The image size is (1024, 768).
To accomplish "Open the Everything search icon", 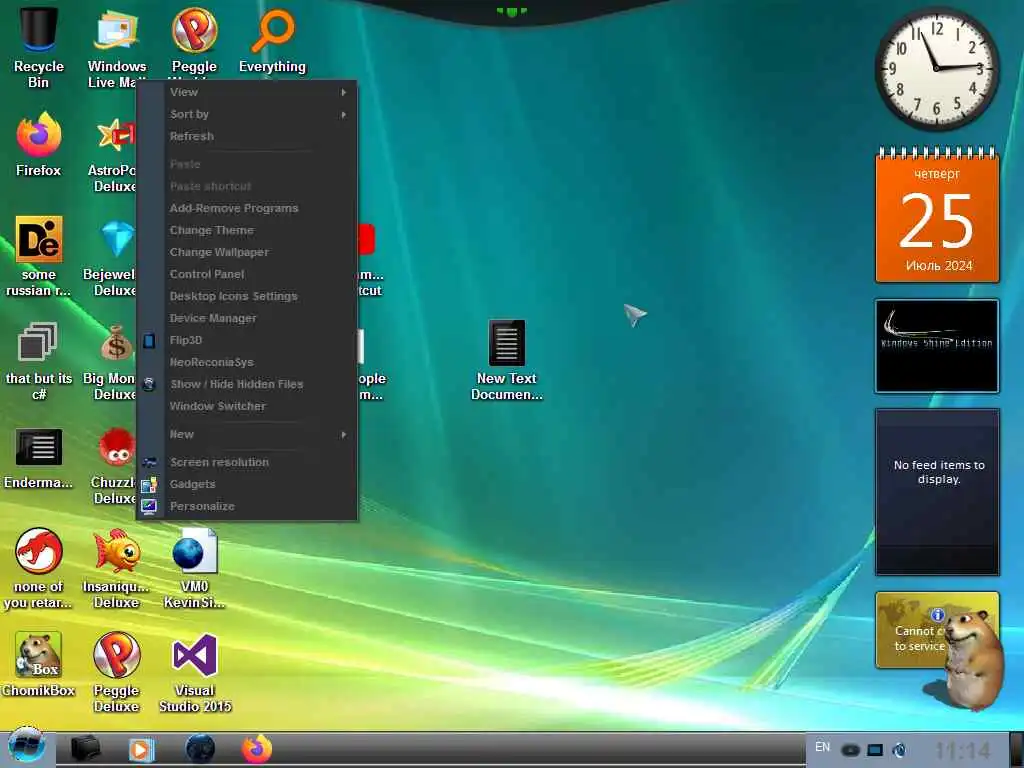I will pyautogui.click(x=272, y=40).
